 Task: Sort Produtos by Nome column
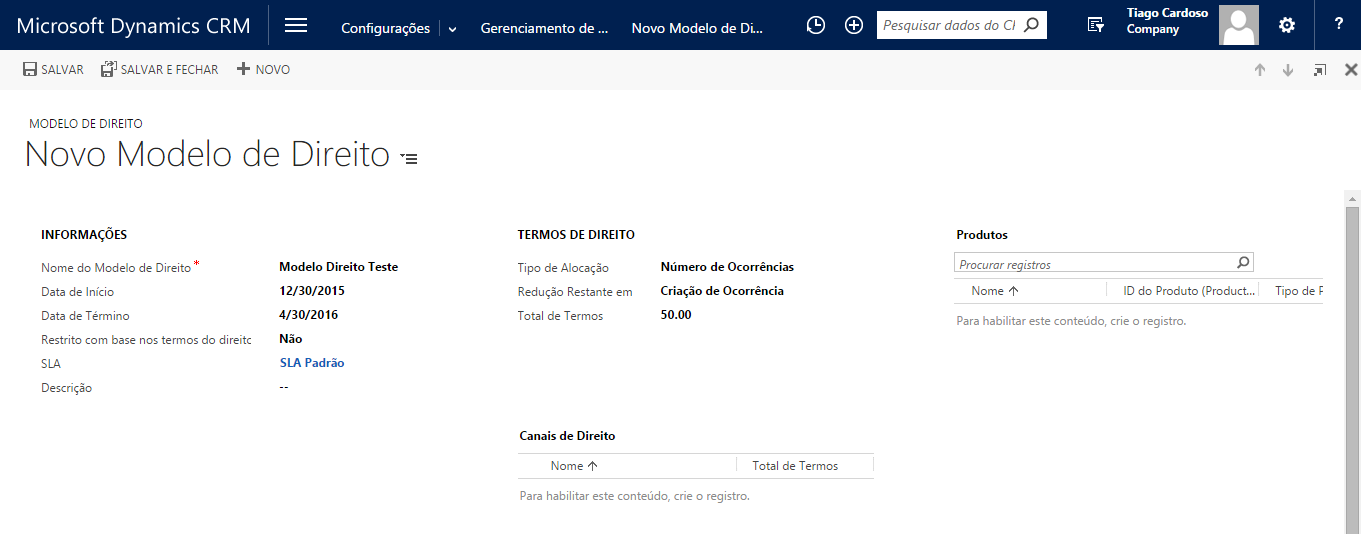pos(994,291)
